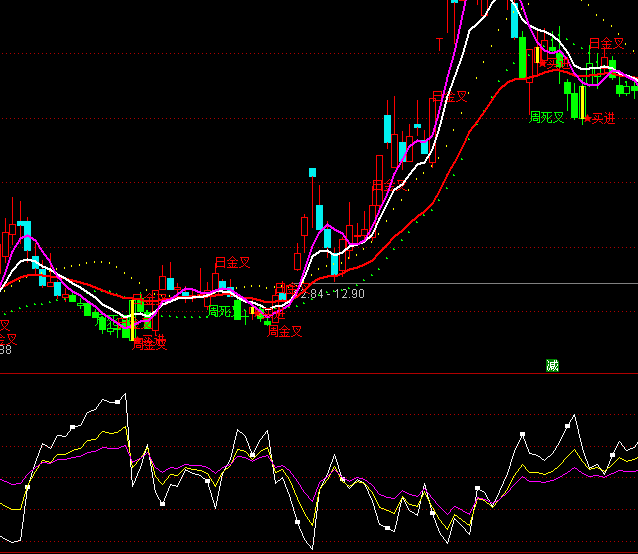Click 日金叉 label above the consolidation area
The width and height of the screenshot is (638, 554).
232,262
